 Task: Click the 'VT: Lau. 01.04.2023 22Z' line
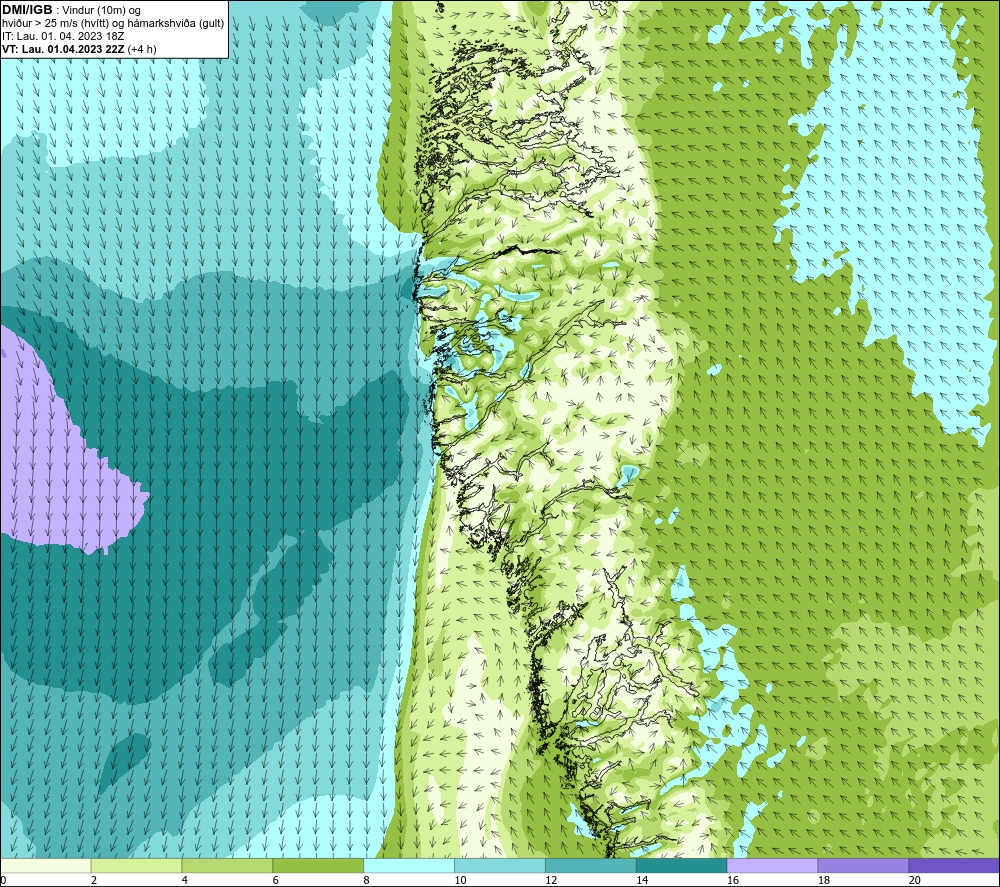click(x=79, y=48)
